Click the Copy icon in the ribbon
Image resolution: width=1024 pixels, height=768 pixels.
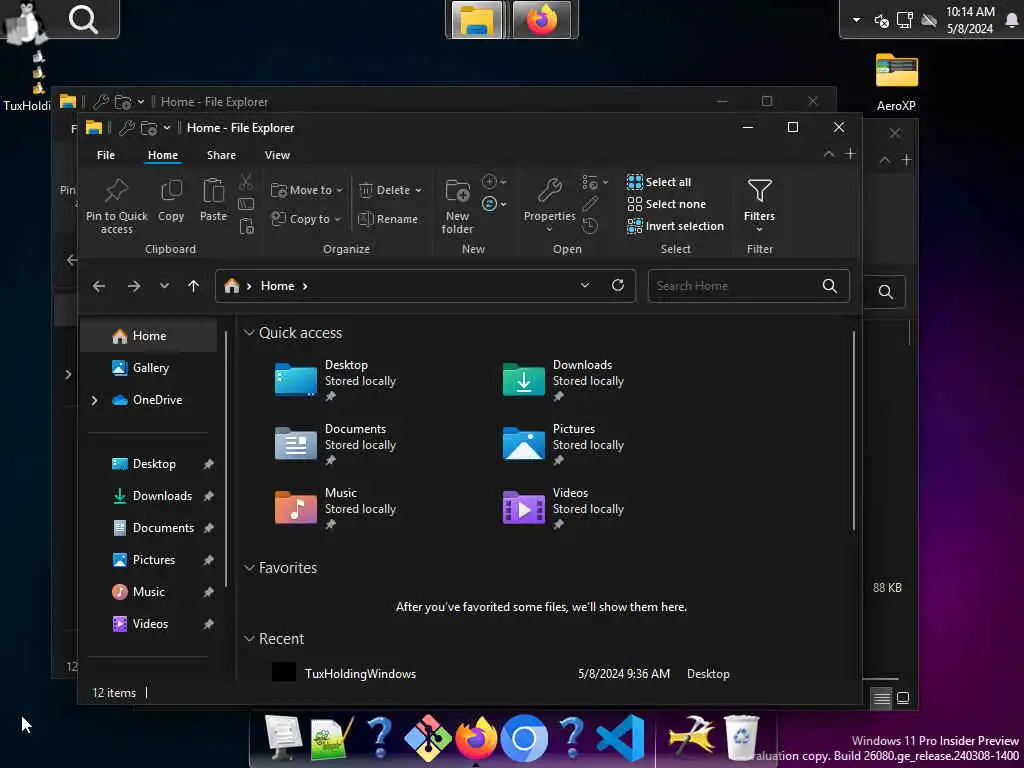(x=171, y=200)
